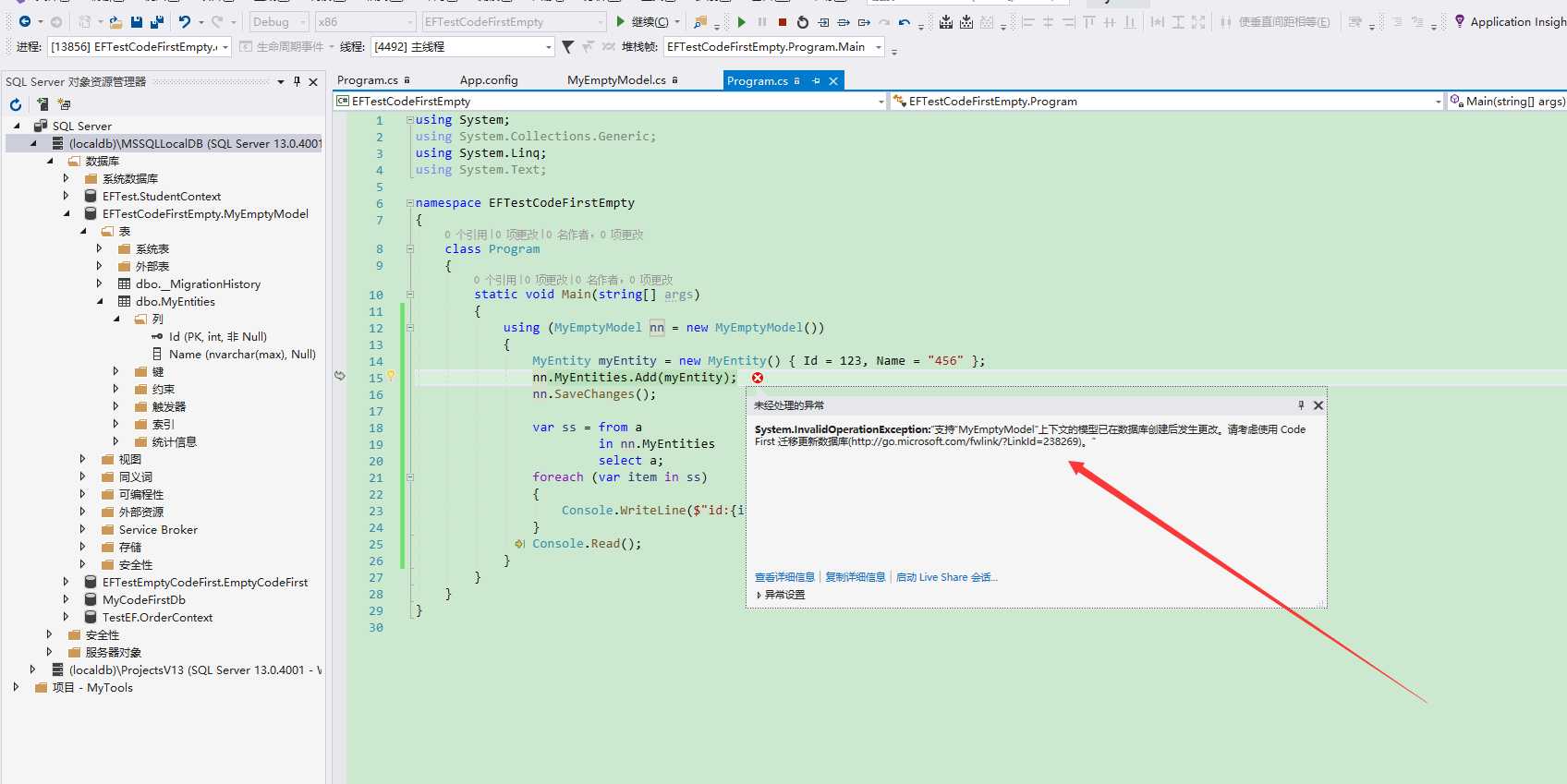1567x784 pixels.
Task: Open the SQL Server explorer window options dropdown
Action: 281,81
